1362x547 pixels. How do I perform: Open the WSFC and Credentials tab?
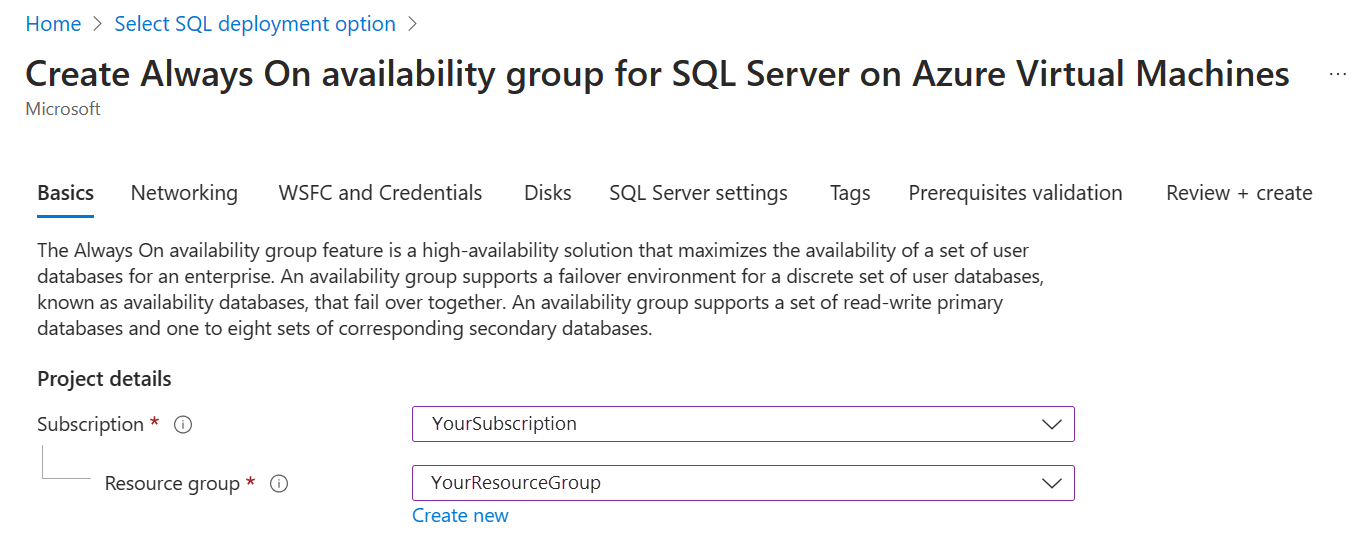(x=380, y=193)
